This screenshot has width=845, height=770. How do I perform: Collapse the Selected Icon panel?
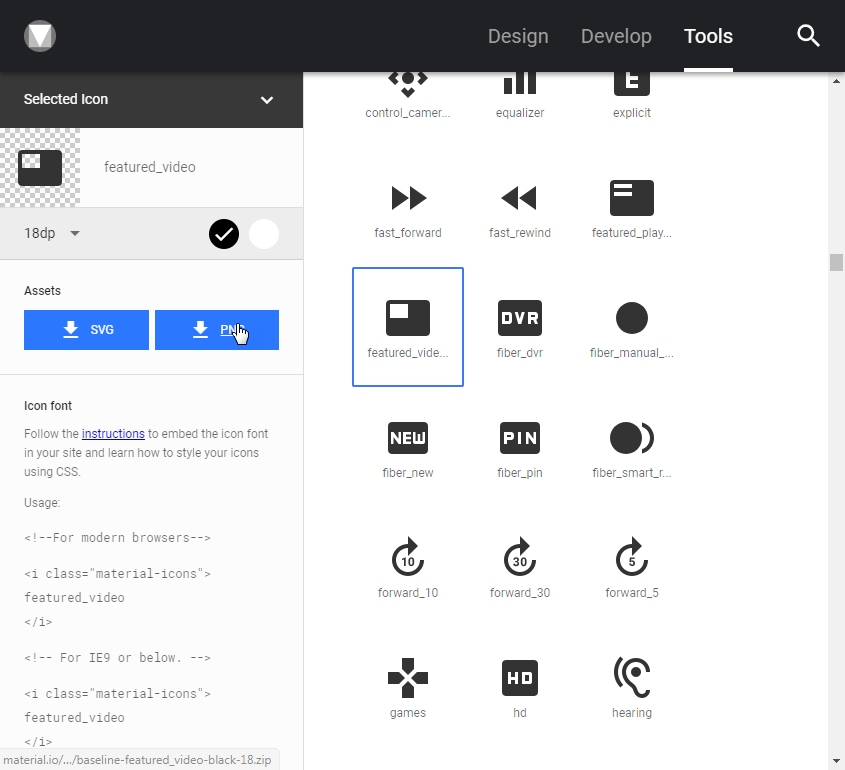266,100
